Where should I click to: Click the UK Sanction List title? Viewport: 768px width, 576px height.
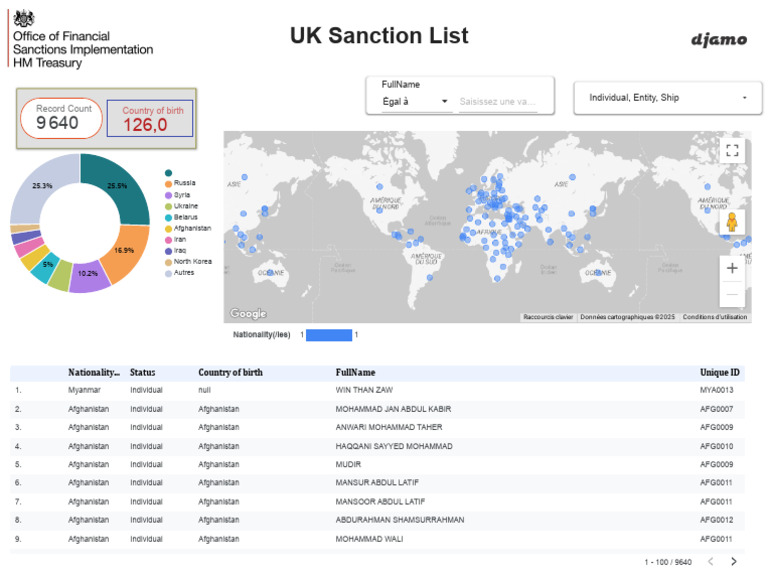coord(379,35)
